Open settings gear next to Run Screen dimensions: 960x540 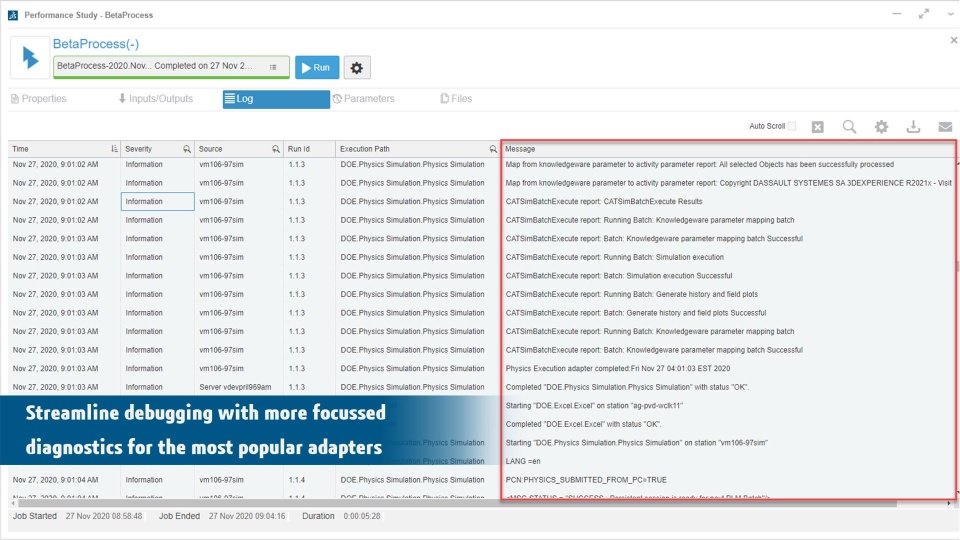pyautogui.click(x=357, y=67)
